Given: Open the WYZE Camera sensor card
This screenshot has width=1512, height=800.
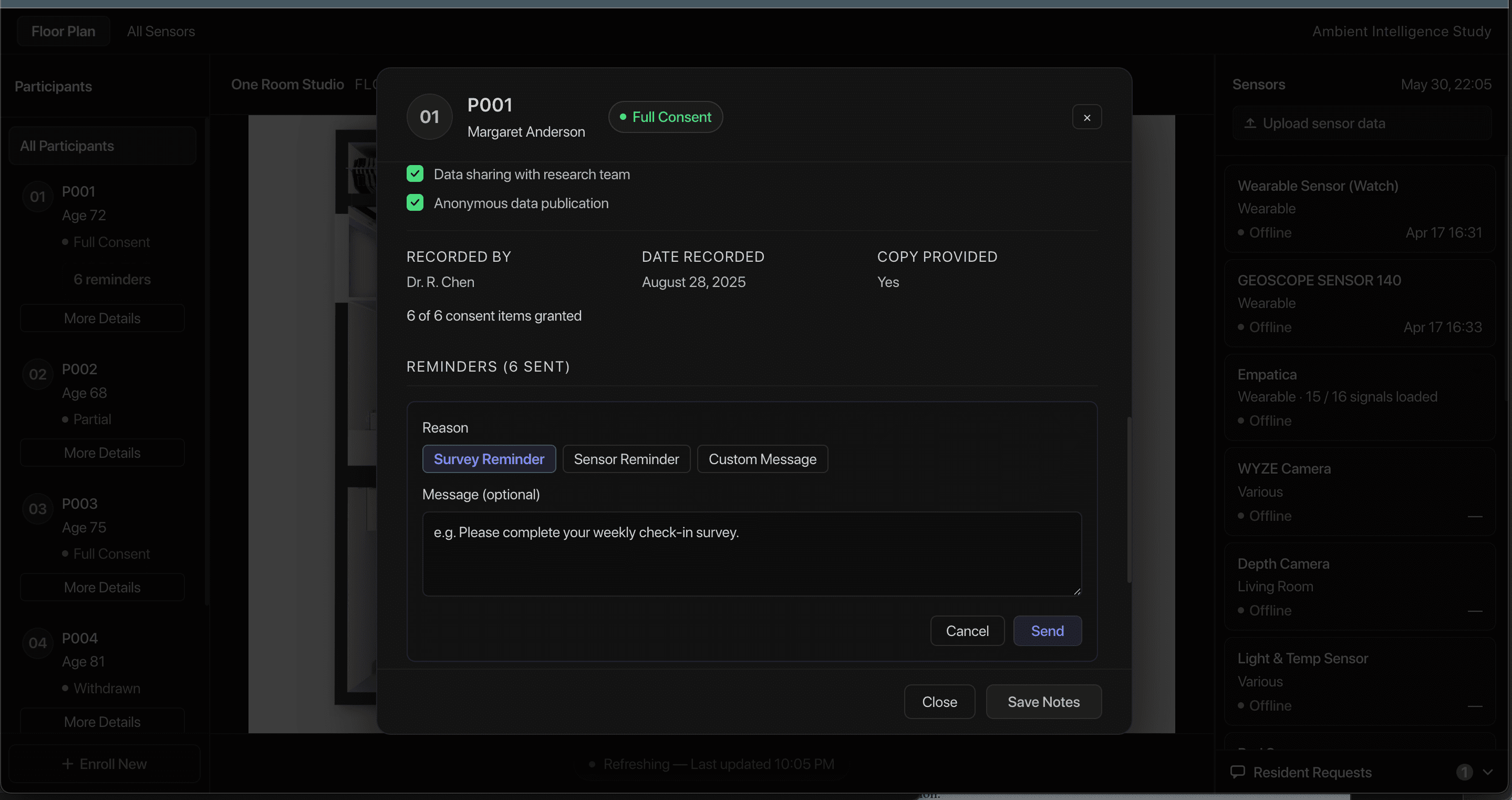Looking at the screenshot, I should (1360, 491).
